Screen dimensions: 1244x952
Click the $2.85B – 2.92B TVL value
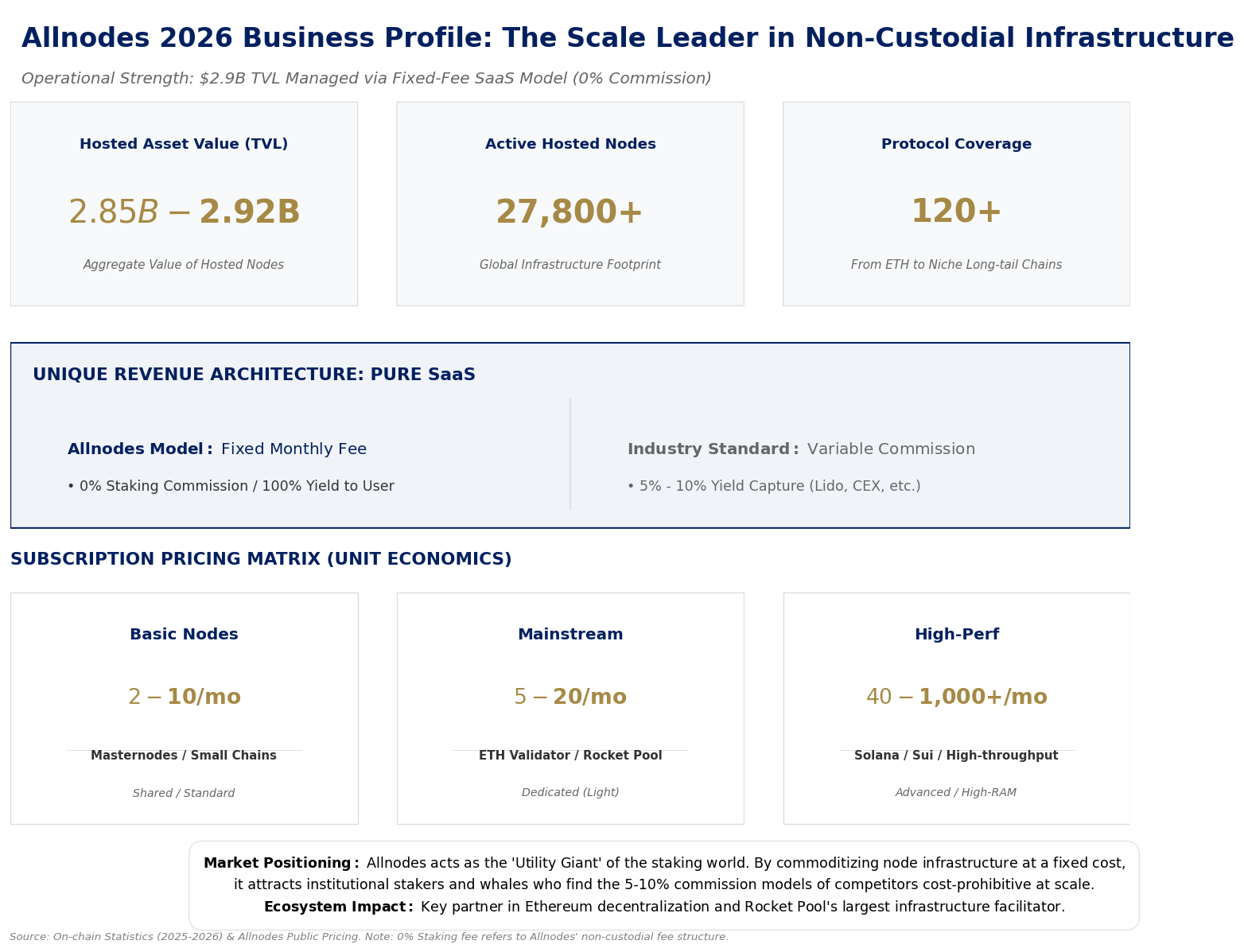tap(184, 212)
